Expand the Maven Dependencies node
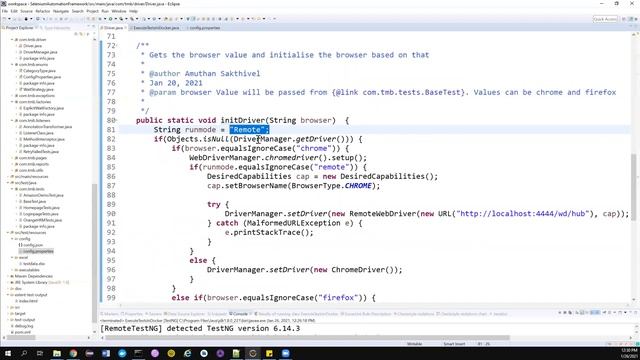 coord(8,276)
